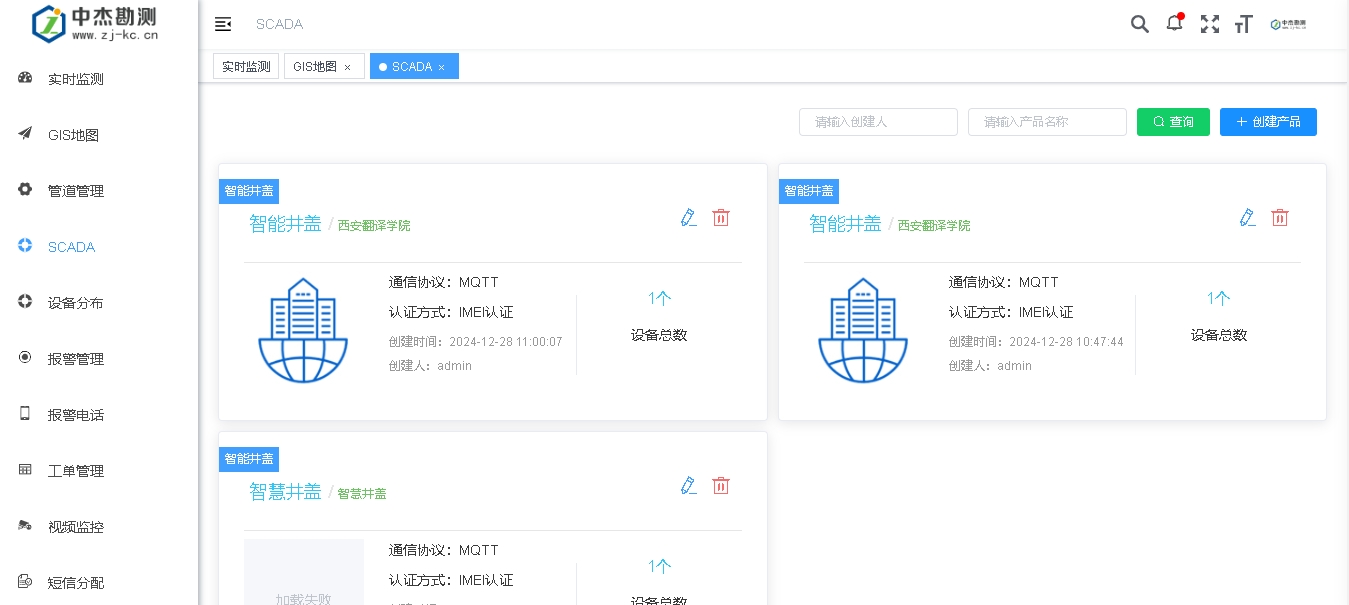
Task: Open 报警管理 in the sidebar
Action: point(76,359)
